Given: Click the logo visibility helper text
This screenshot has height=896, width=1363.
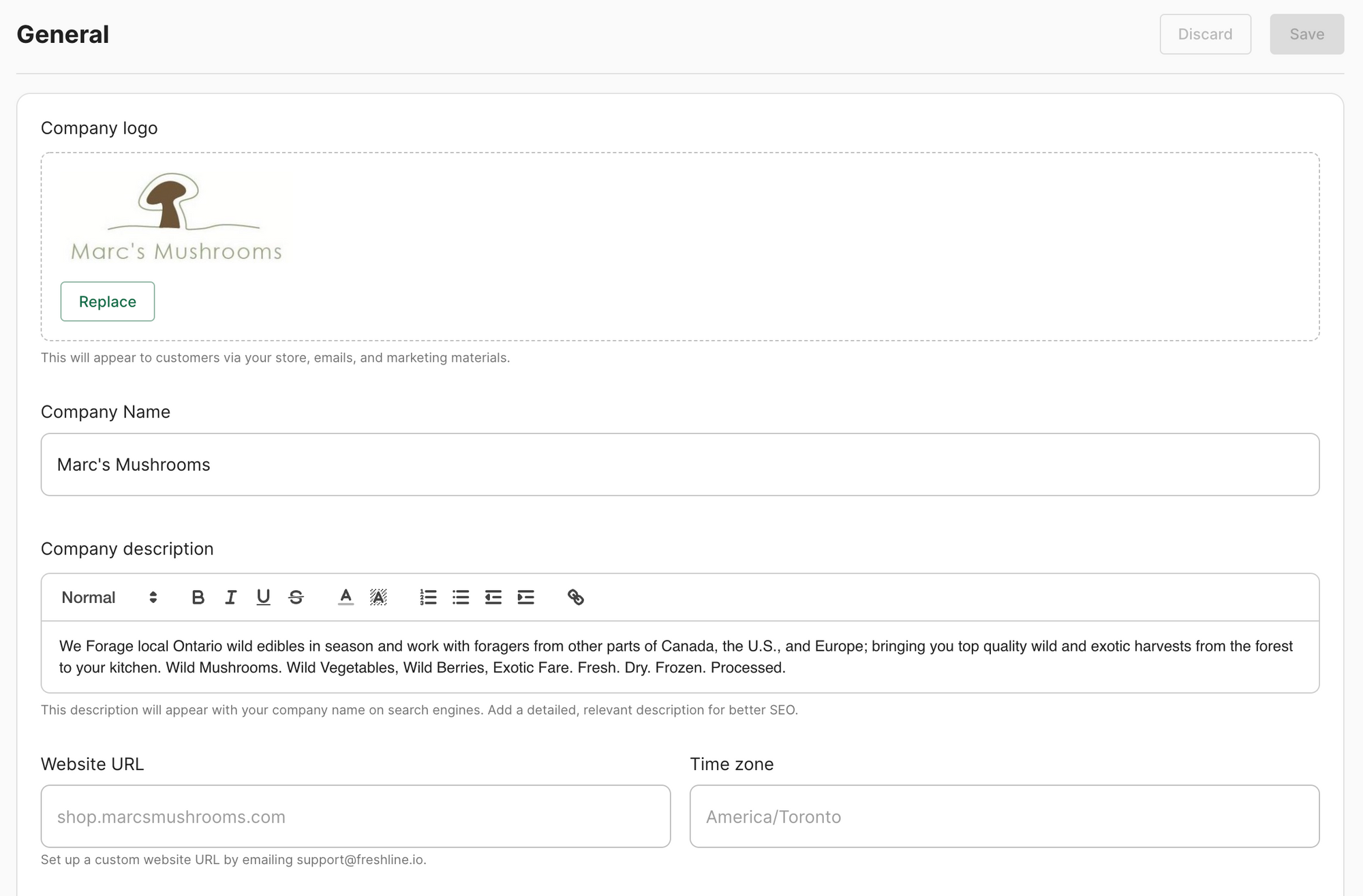Looking at the screenshot, I should click(x=275, y=358).
